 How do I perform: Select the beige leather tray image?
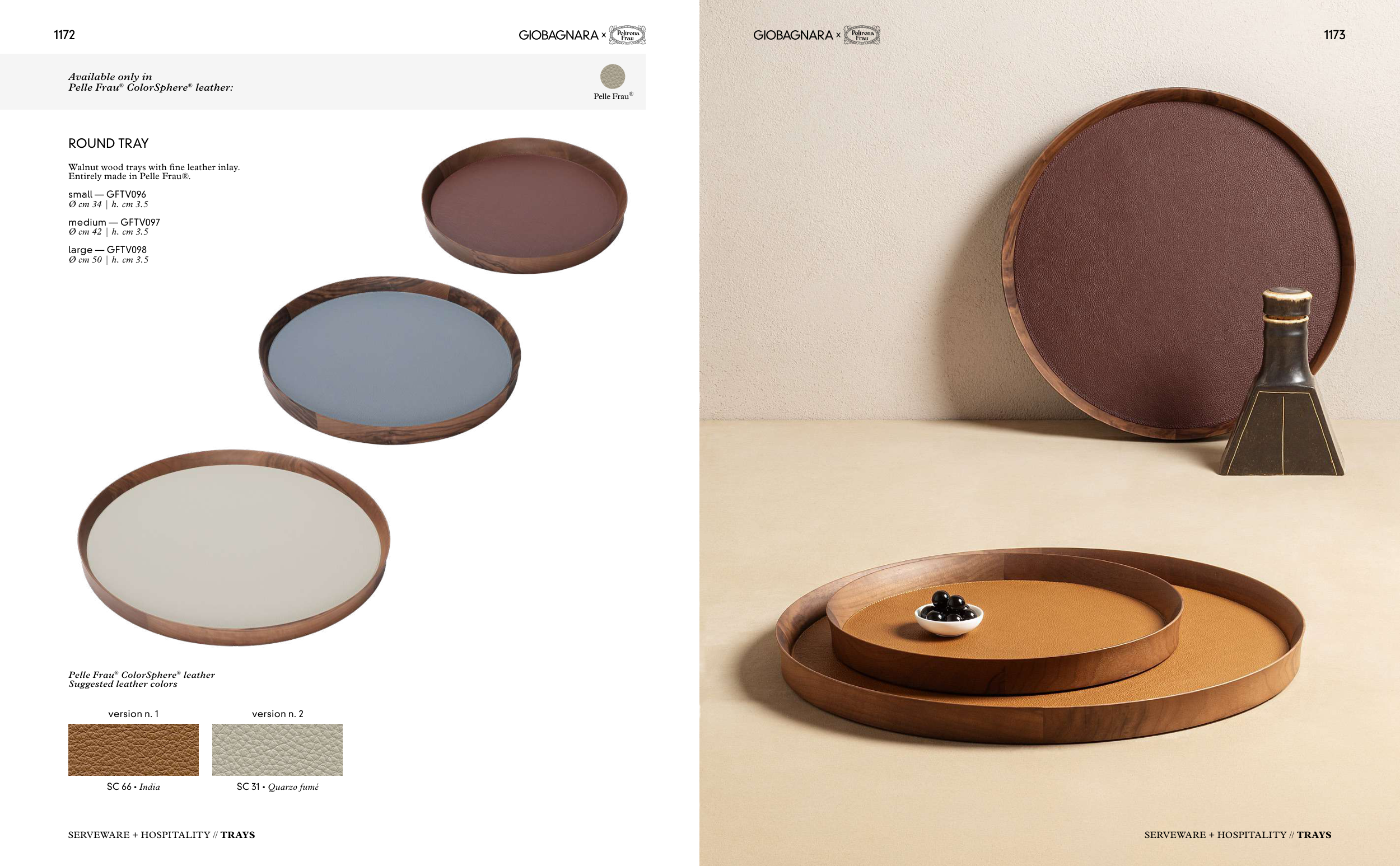[234, 547]
